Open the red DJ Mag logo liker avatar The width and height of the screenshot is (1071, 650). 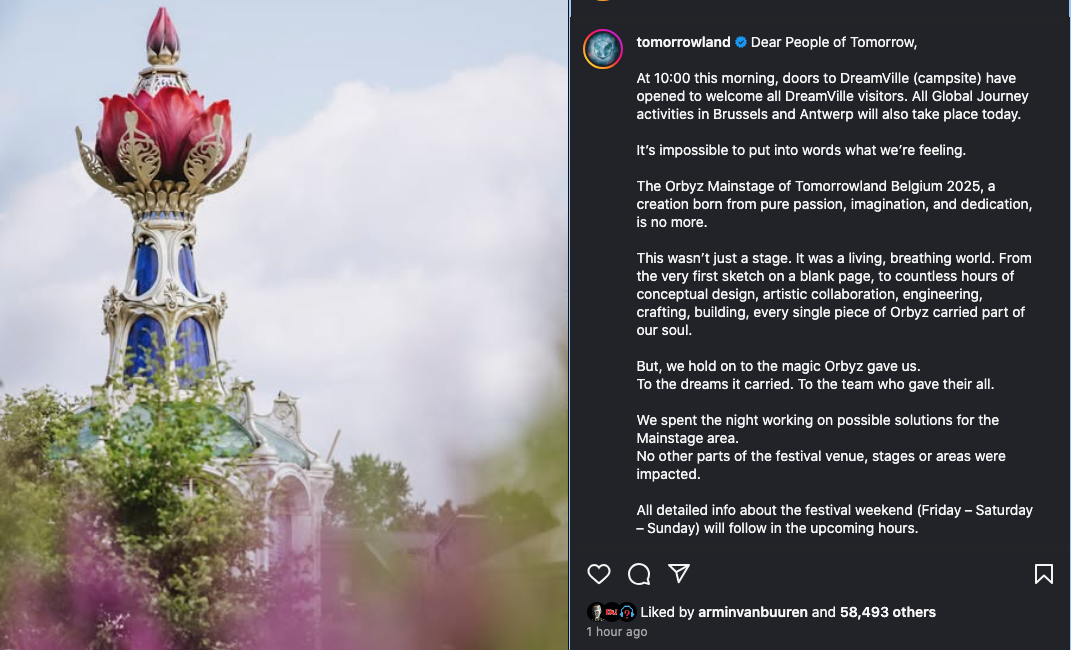click(x=611, y=612)
